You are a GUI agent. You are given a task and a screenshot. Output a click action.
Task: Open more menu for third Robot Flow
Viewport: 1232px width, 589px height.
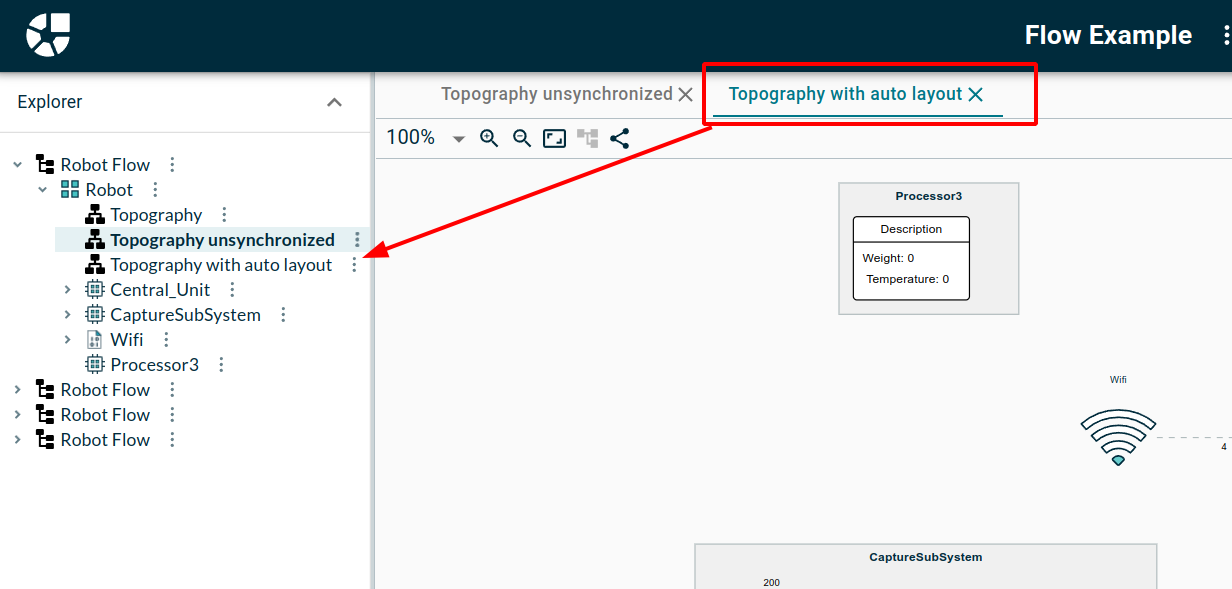[x=172, y=415]
